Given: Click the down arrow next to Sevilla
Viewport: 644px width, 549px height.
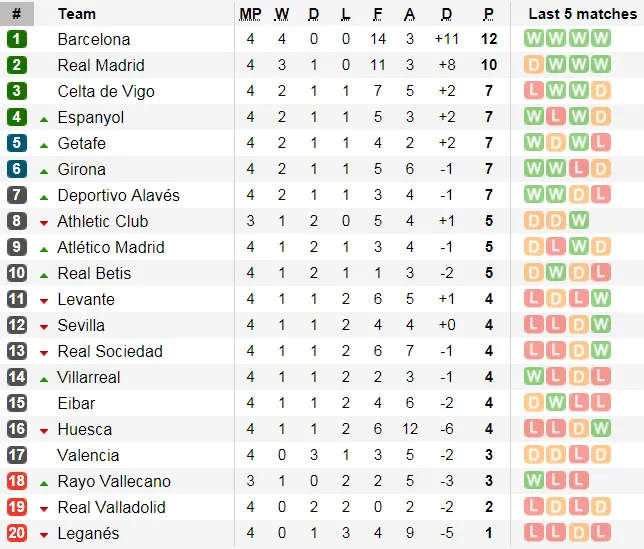Looking at the screenshot, I should 44,326.
